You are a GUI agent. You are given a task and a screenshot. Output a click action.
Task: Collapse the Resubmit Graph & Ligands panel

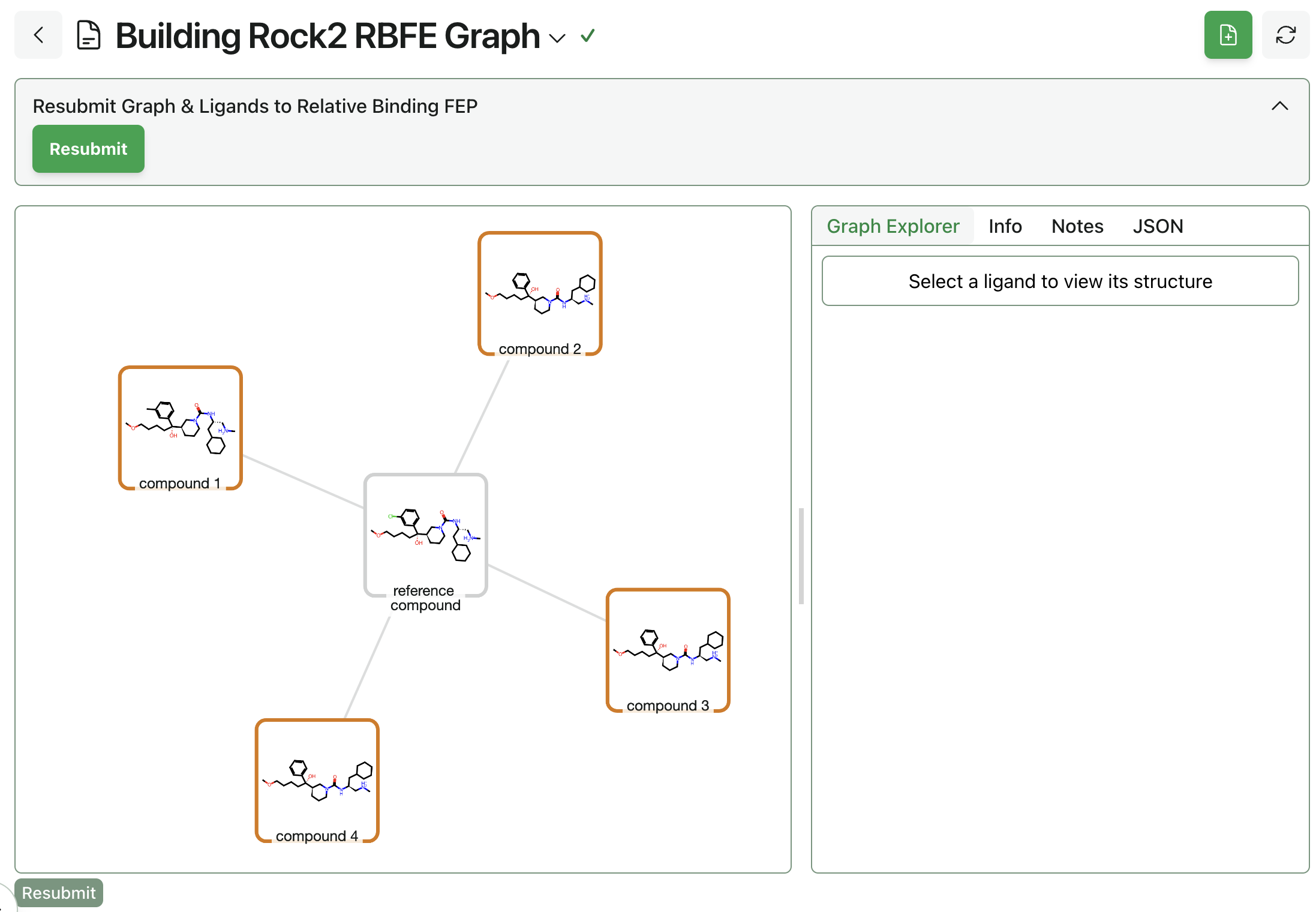point(1279,106)
